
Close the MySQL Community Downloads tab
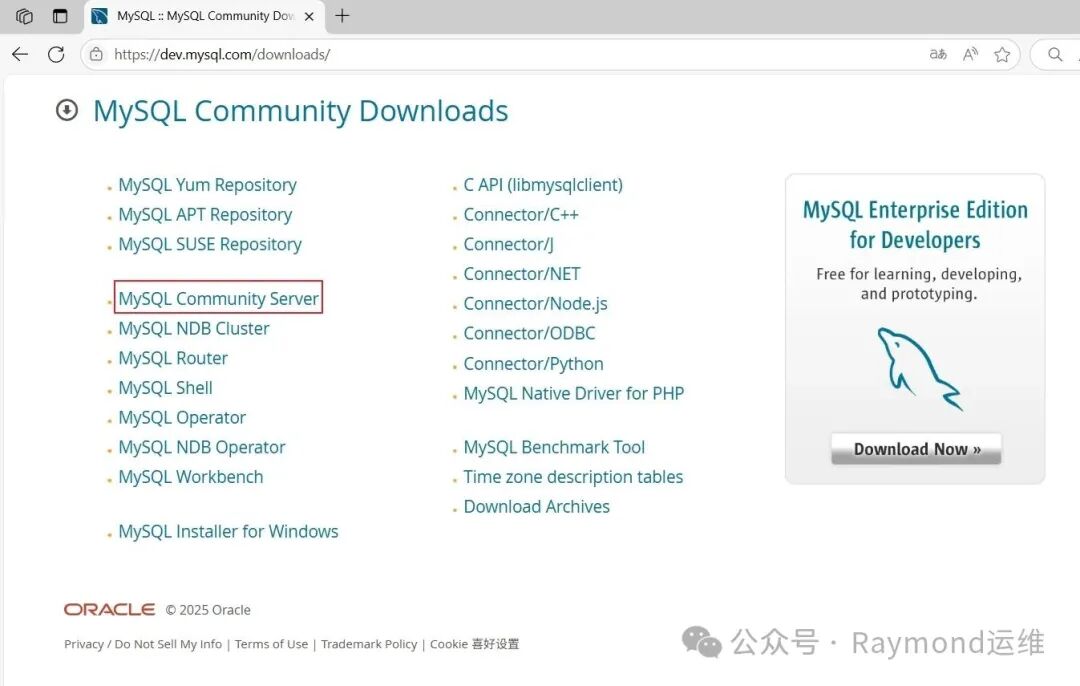[309, 17]
